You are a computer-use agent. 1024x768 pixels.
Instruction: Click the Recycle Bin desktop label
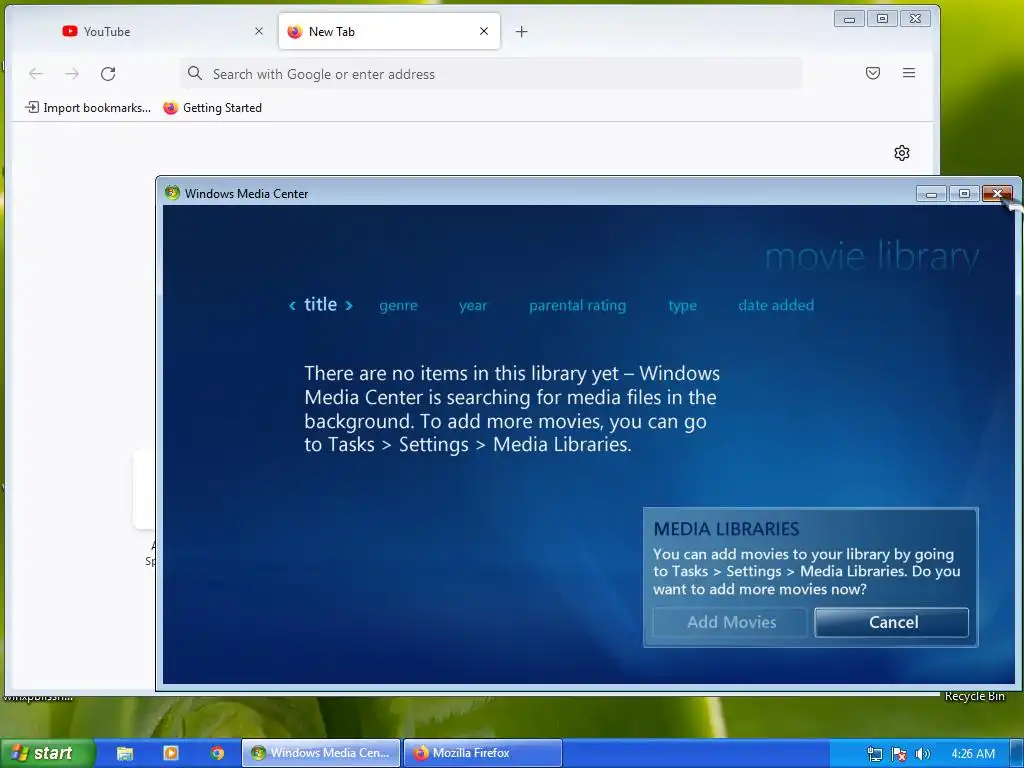click(974, 697)
